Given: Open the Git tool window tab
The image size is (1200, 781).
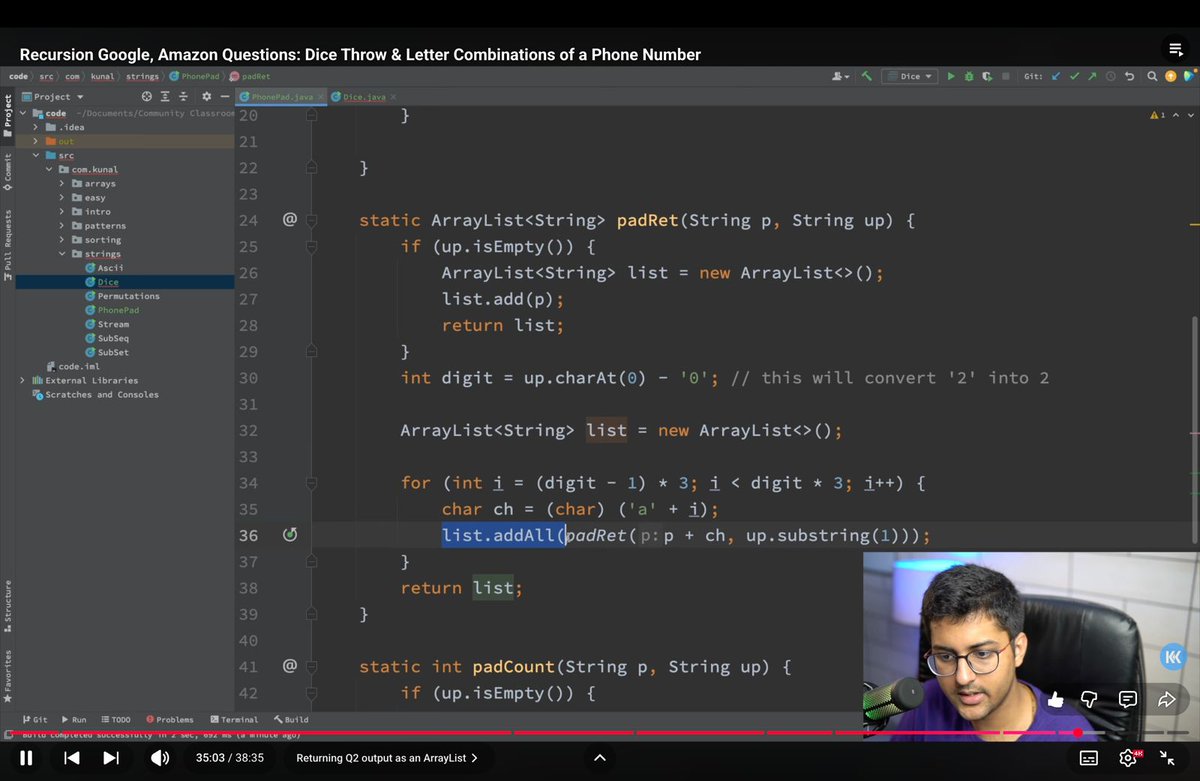Looking at the screenshot, I should [33, 719].
